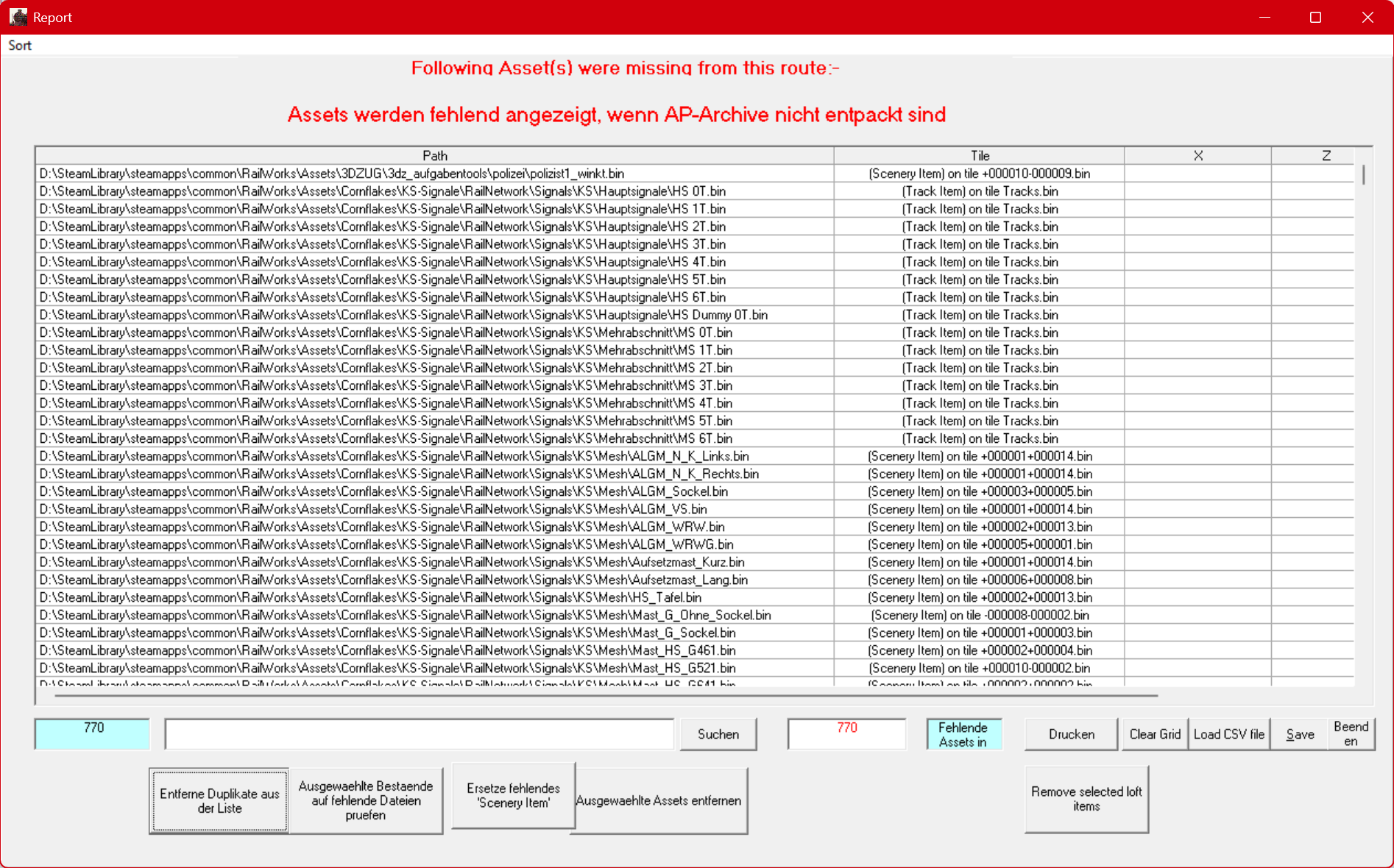The image size is (1394, 868).
Task: Select the ALGM_N_K_Rechts.bin path row
Action: pyautogui.click(x=435, y=474)
